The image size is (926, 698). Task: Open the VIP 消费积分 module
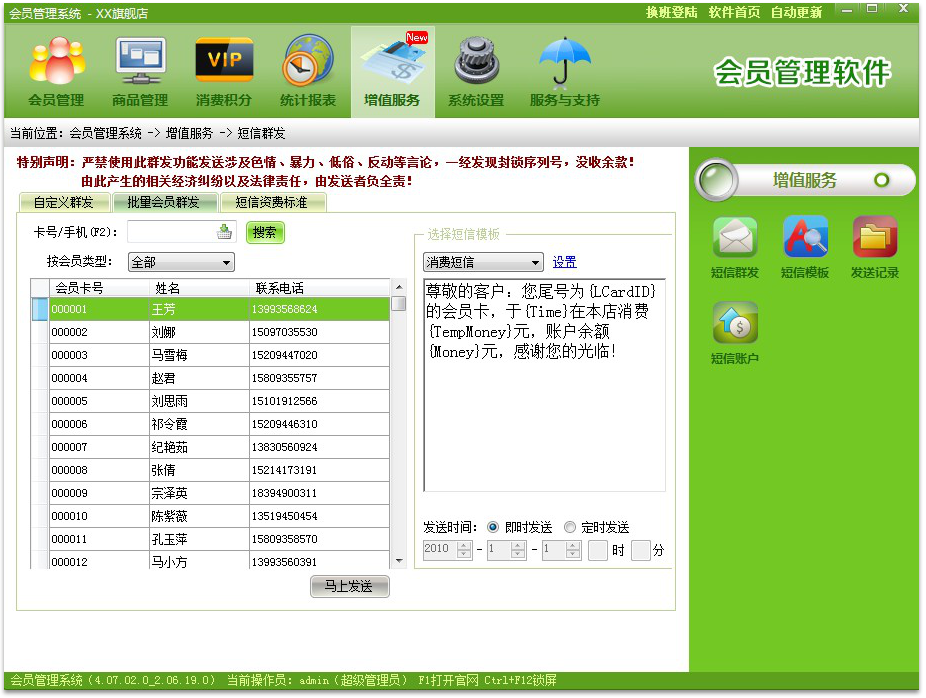224,70
